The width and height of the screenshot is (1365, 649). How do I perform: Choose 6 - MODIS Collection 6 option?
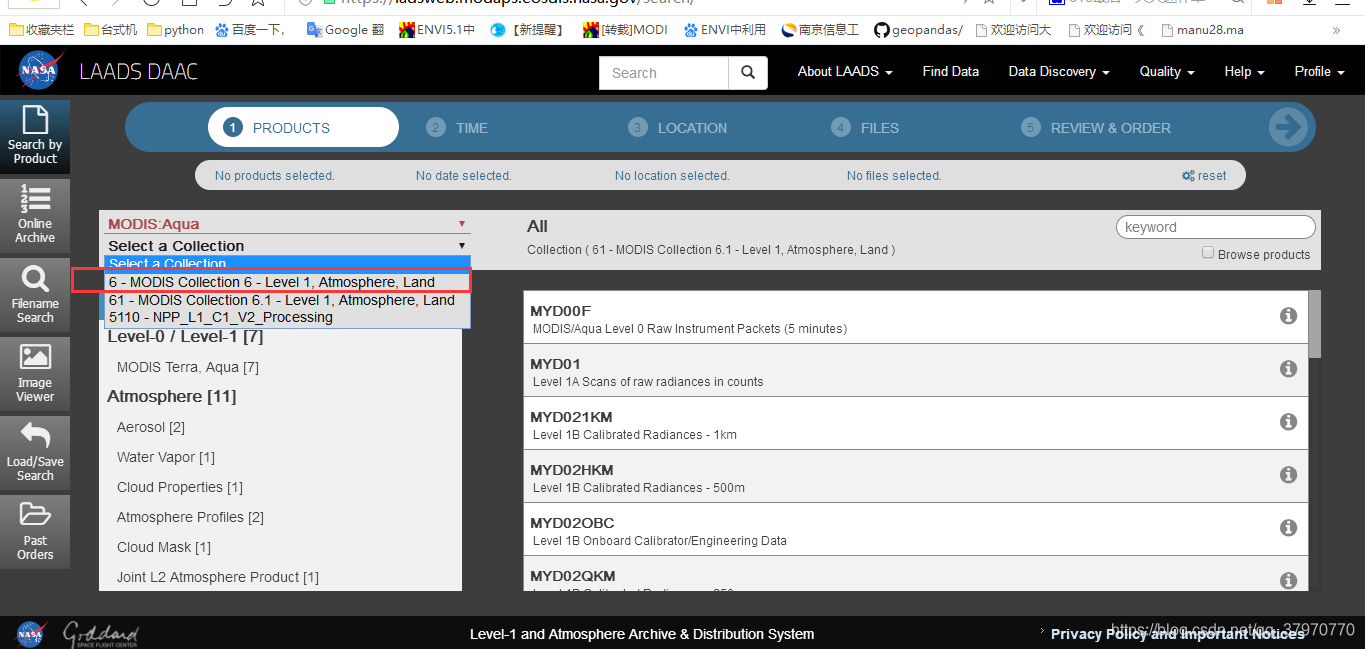click(x=286, y=282)
